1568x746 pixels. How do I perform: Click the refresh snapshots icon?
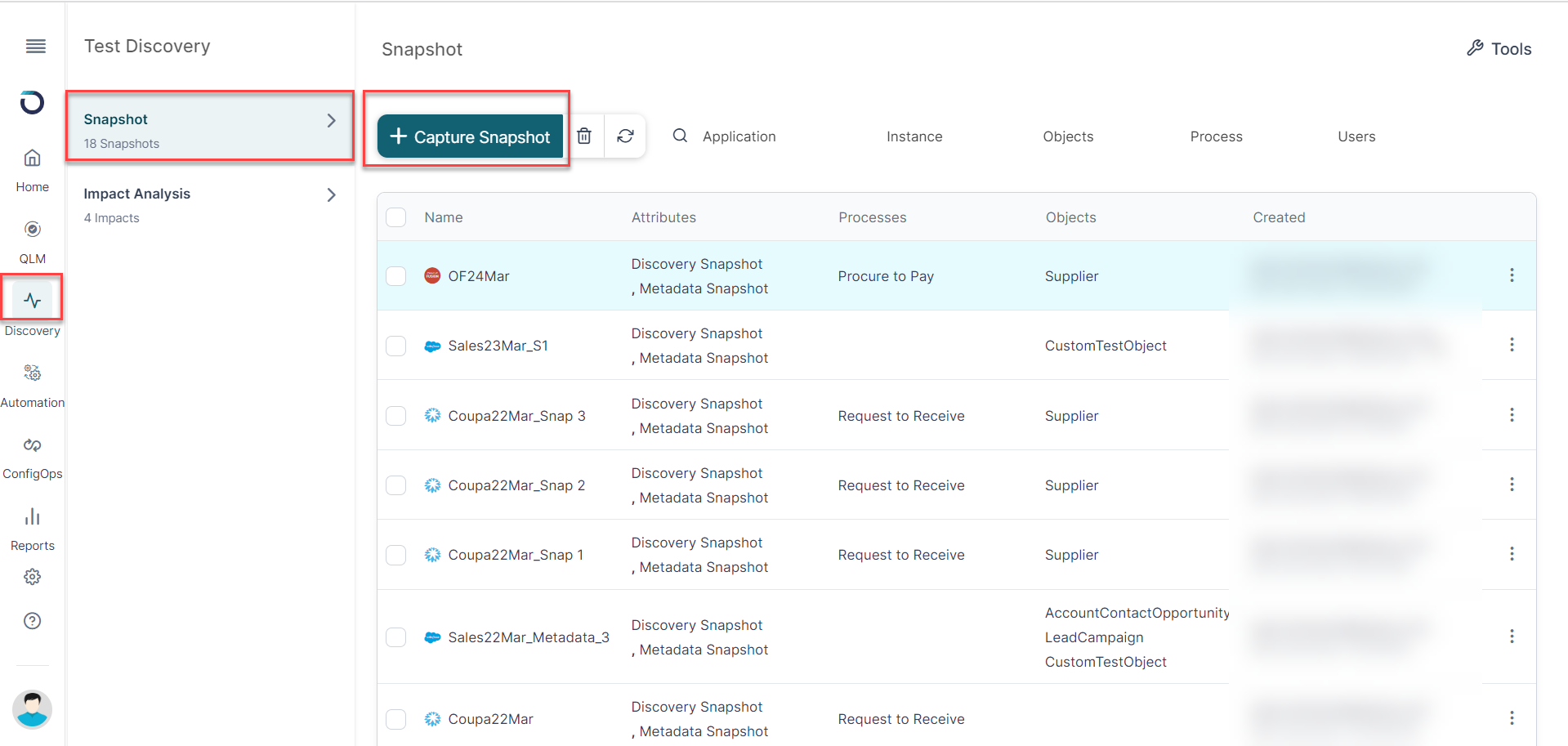click(x=625, y=136)
